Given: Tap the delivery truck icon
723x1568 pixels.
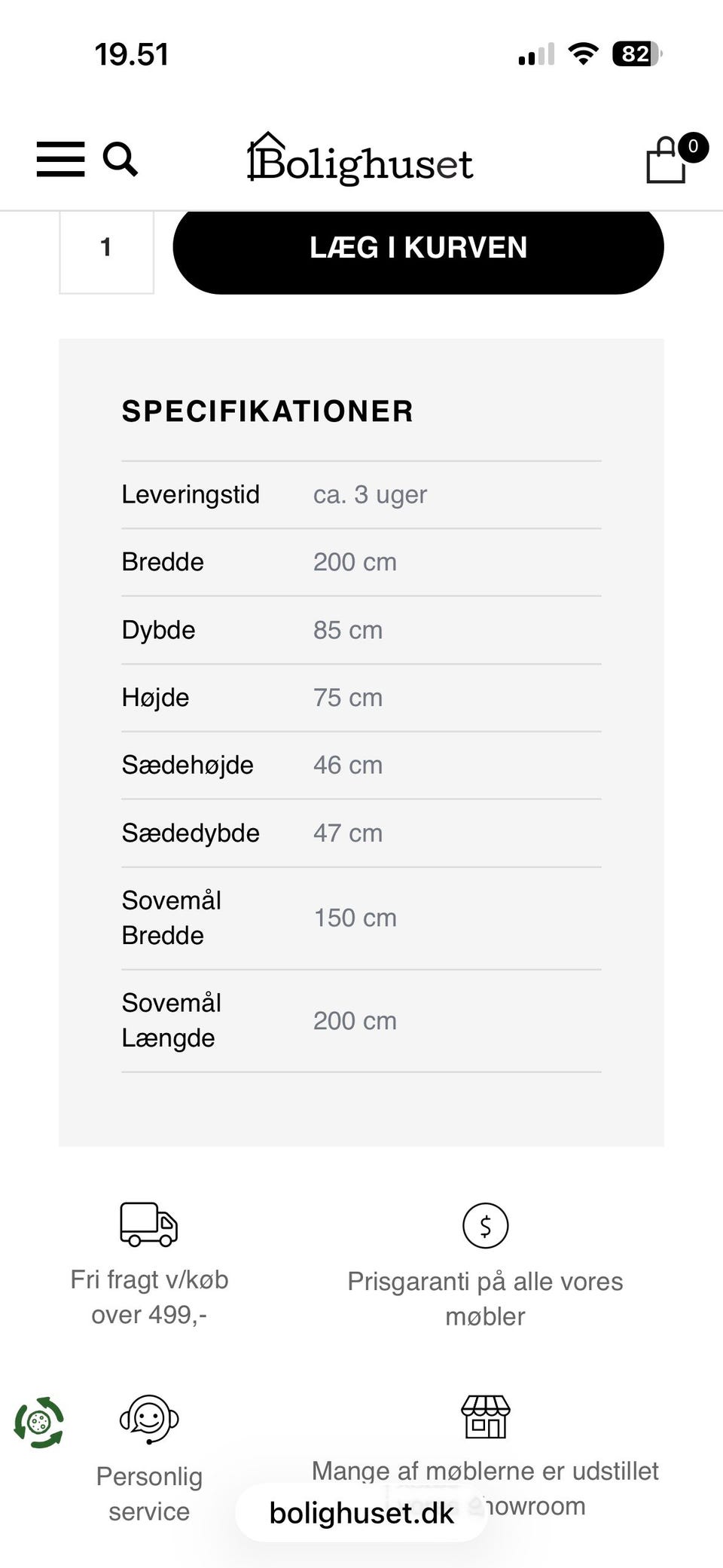Looking at the screenshot, I should tap(148, 1224).
